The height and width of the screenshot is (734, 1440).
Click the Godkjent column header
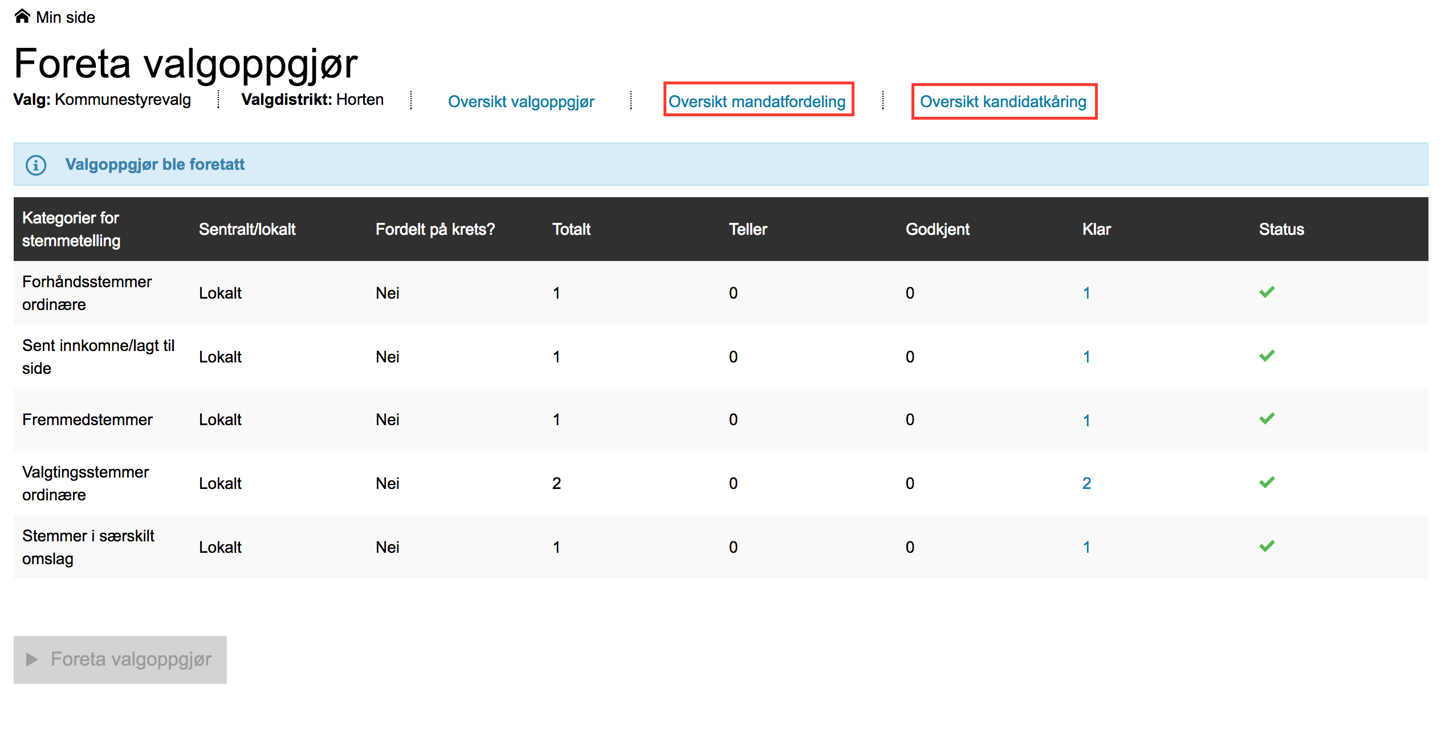937,230
